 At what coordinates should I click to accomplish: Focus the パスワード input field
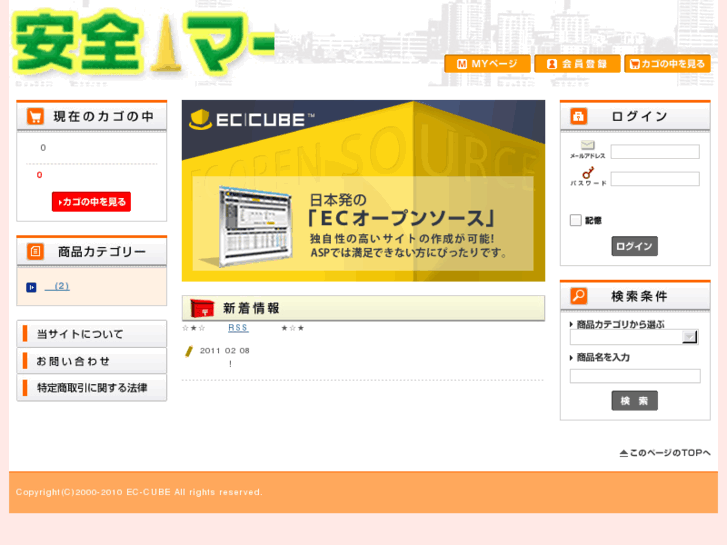tap(655, 179)
